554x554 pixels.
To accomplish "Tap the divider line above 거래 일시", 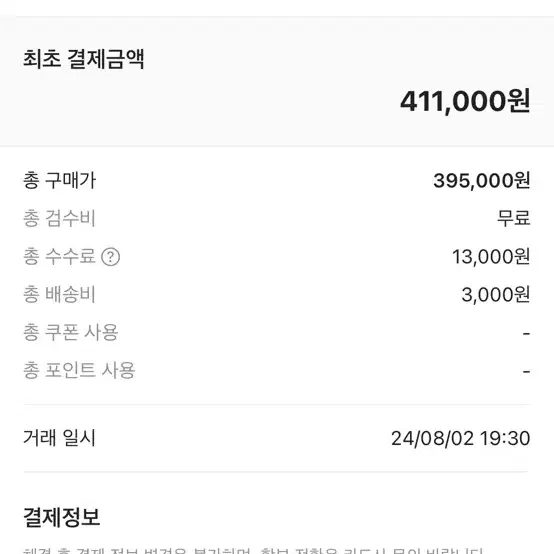I will 277,405.
